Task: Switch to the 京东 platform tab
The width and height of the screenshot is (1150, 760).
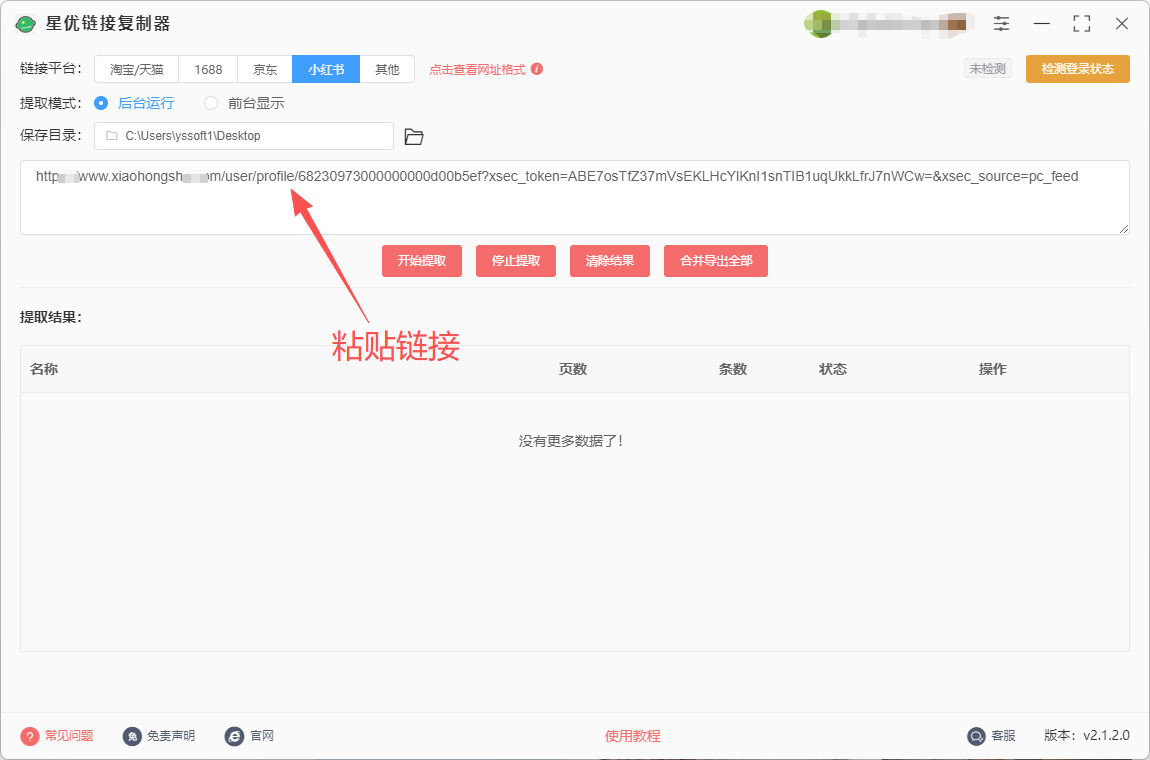Action: tap(265, 70)
